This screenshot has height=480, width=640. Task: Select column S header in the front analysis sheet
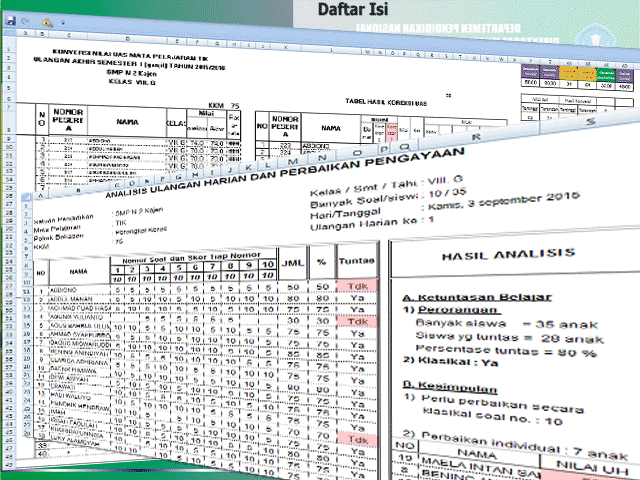[590, 122]
